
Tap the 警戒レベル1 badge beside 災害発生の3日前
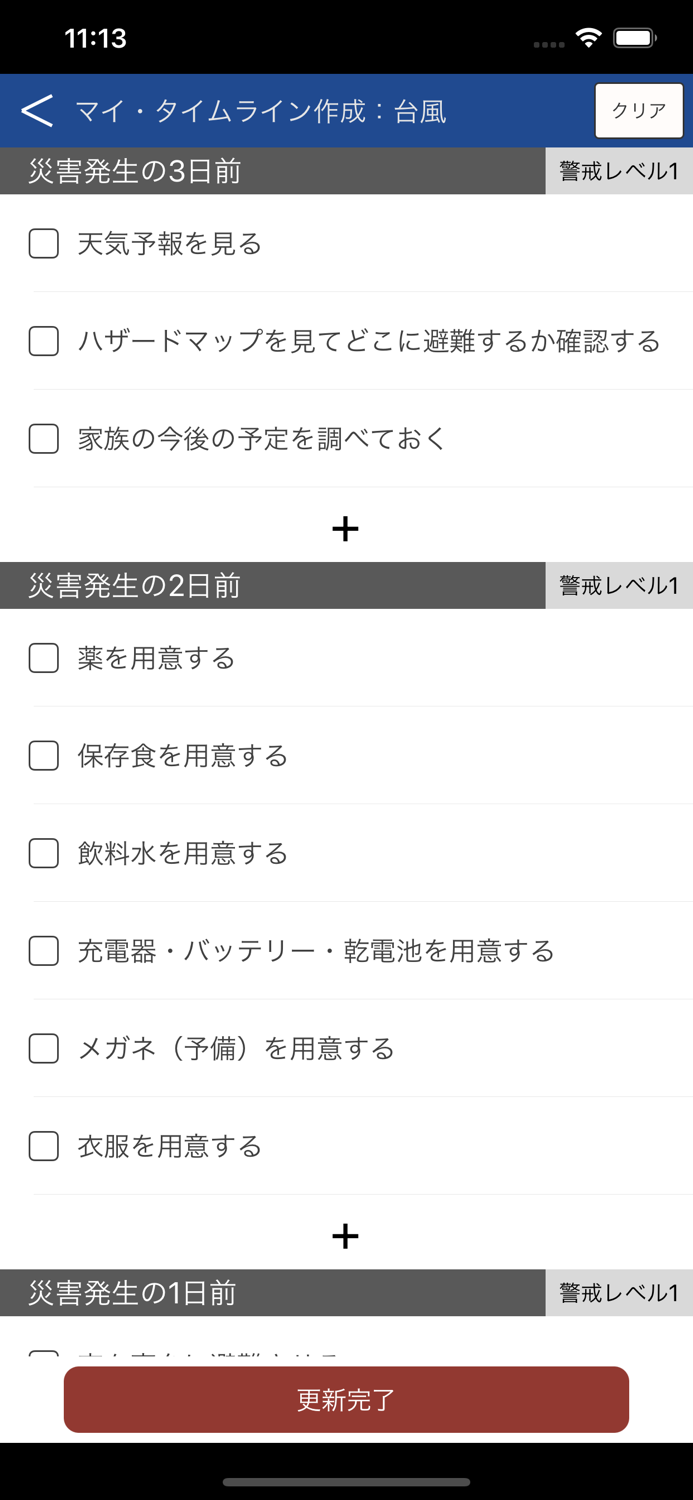point(618,171)
